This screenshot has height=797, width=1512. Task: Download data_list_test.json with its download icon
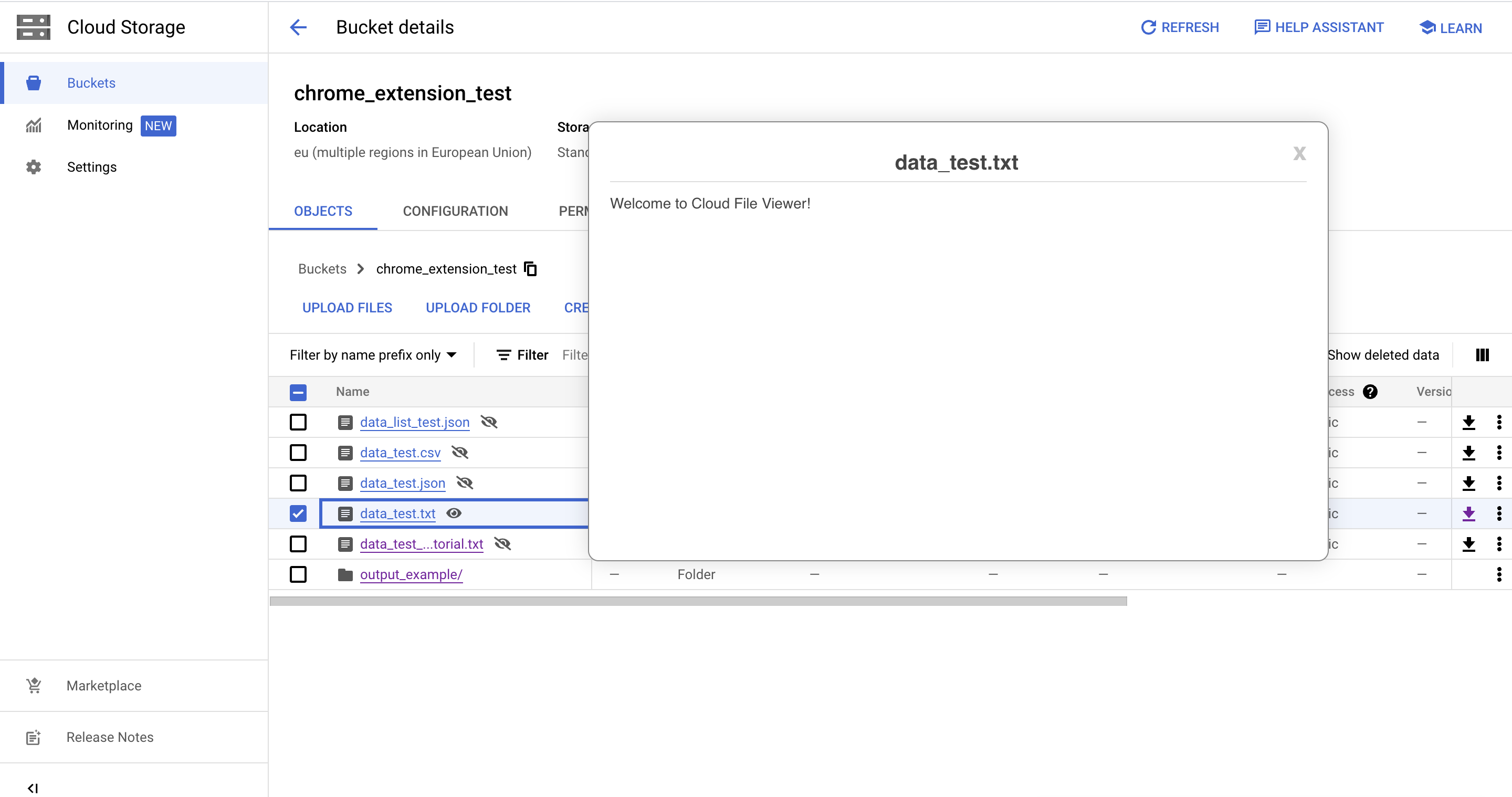1468,422
